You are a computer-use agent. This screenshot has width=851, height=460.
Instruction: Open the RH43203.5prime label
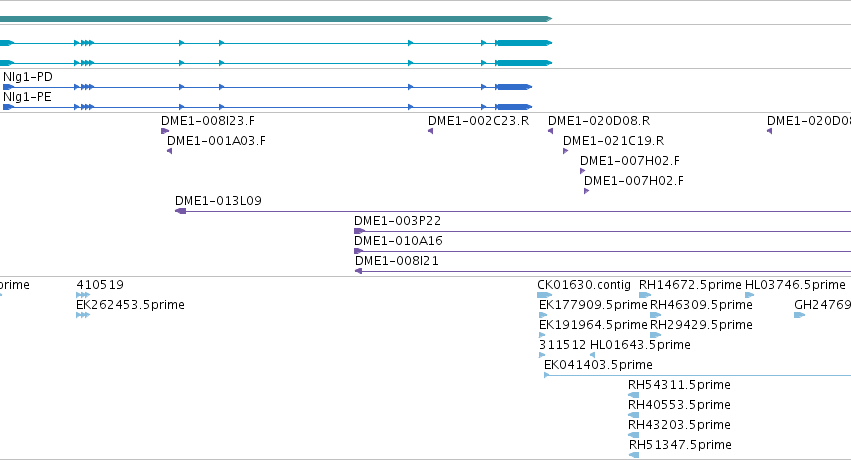[x=679, y=425]
